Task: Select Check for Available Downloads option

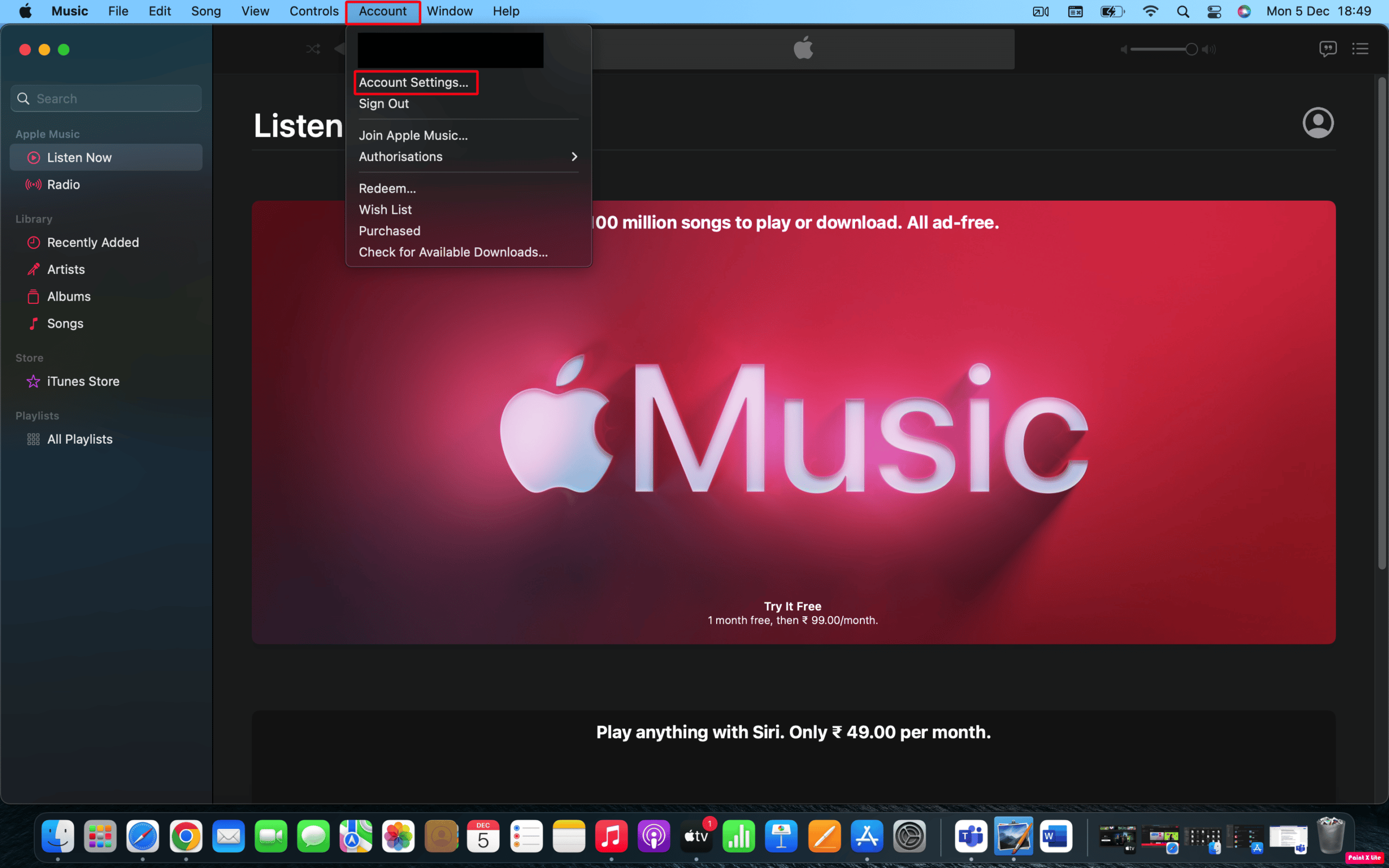Action: [x=452, y=252]
